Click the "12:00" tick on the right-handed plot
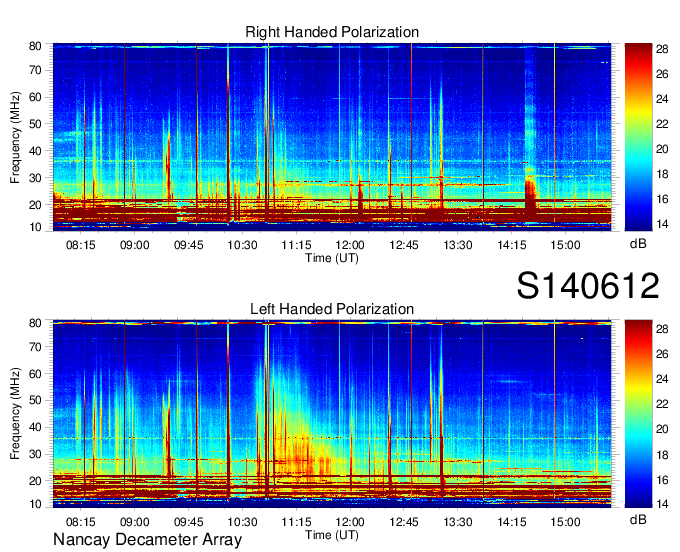 (x=350, y=245)
